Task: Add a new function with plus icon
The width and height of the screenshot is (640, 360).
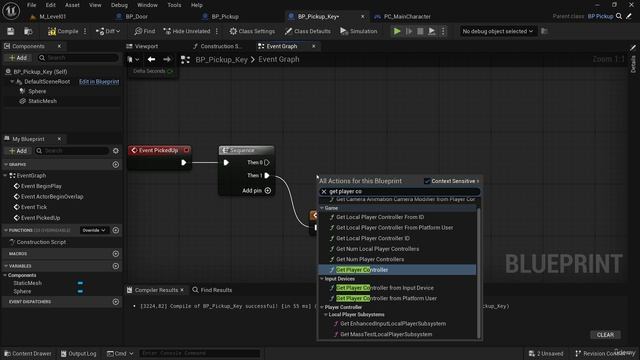Action: 116,230
